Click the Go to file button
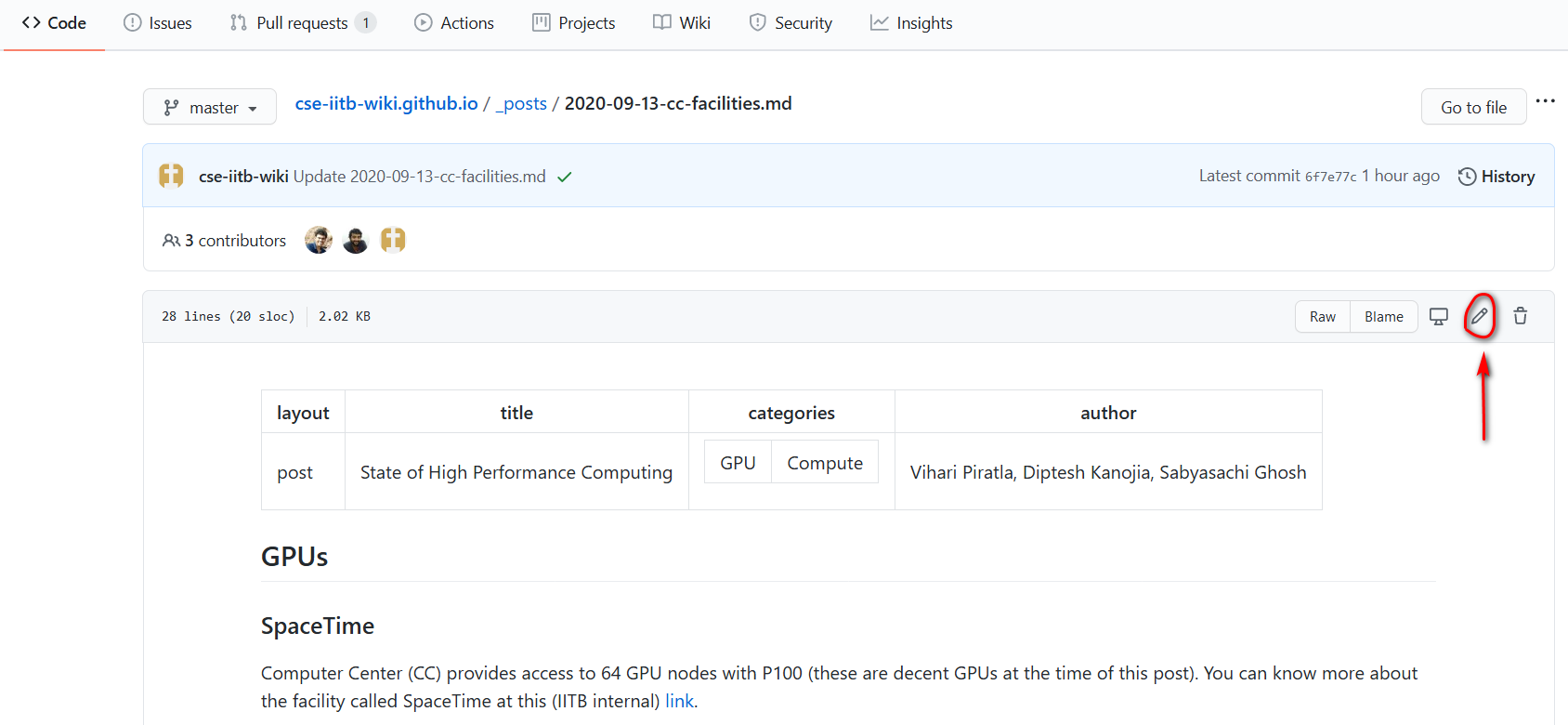The width and height of the screenshot is (1568, 725). 1474,107
